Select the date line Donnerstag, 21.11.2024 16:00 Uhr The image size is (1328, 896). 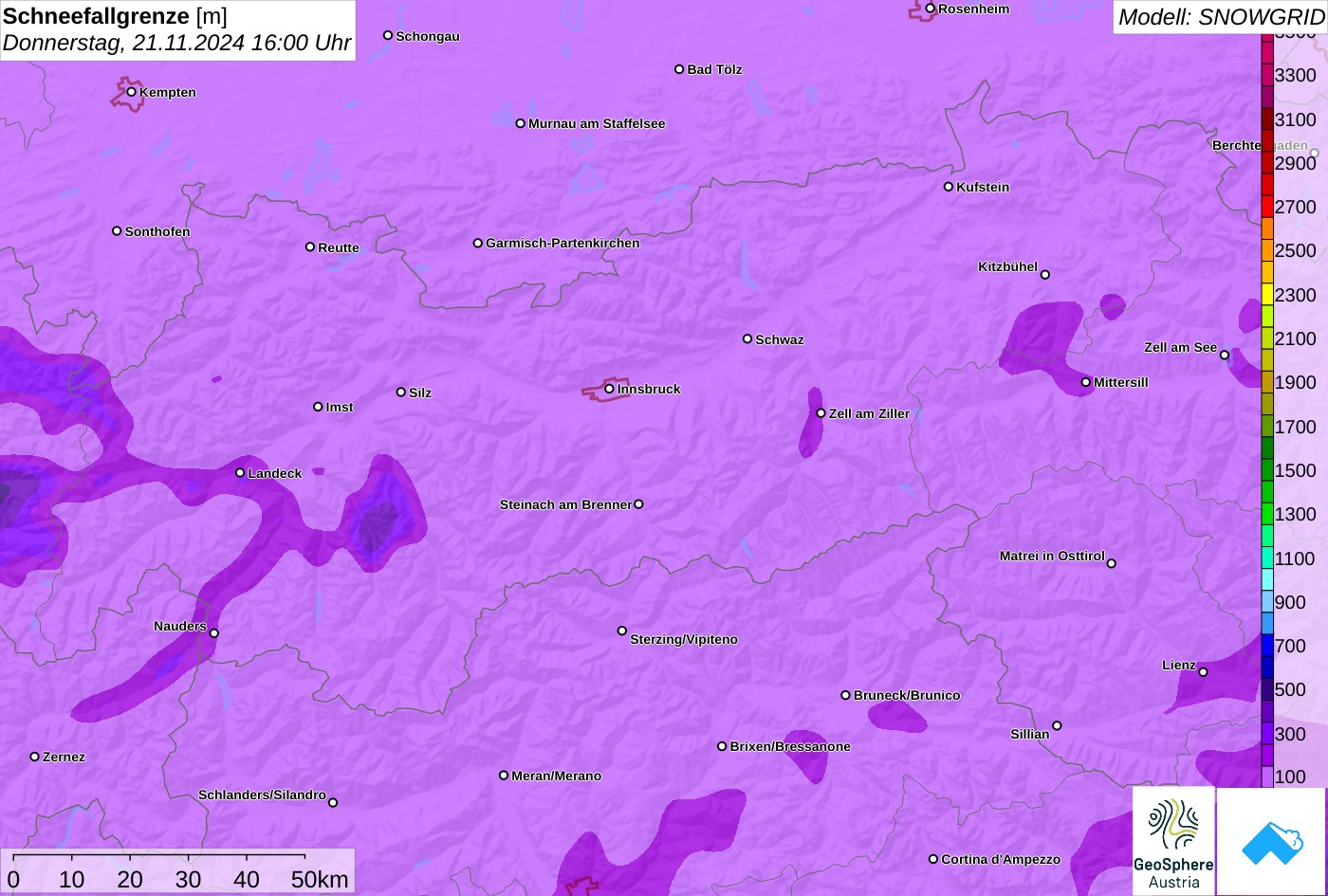[176, 43]
